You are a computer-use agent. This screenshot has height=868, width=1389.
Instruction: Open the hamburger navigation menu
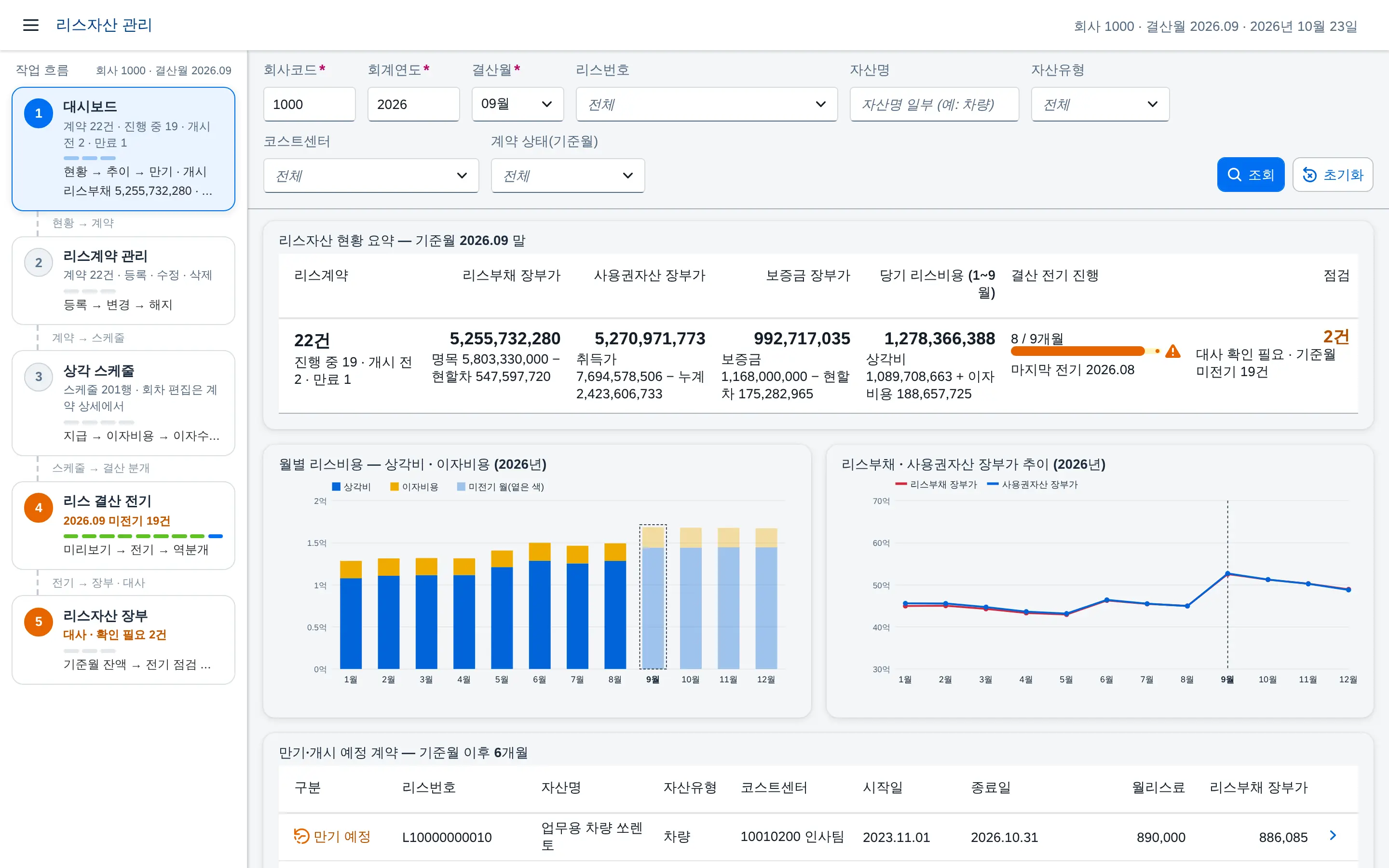[30, 25]
